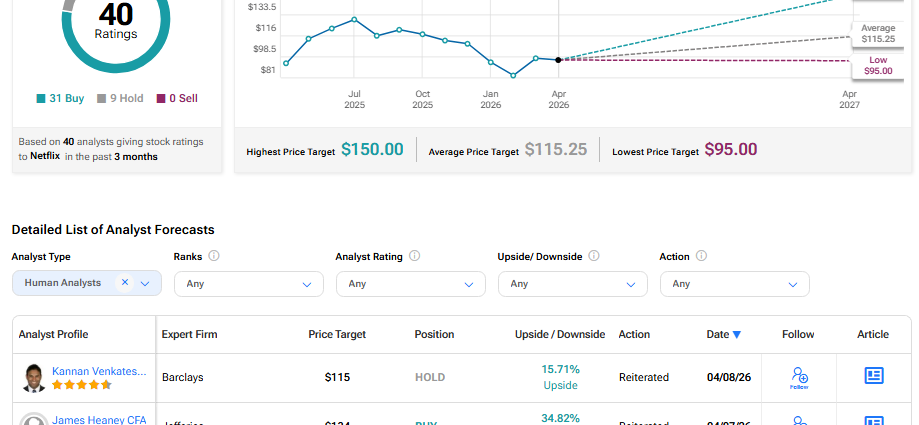Click the Ranks info icon
The height and width of the screenshot is (425, 919).
click(x=214, y=256)
